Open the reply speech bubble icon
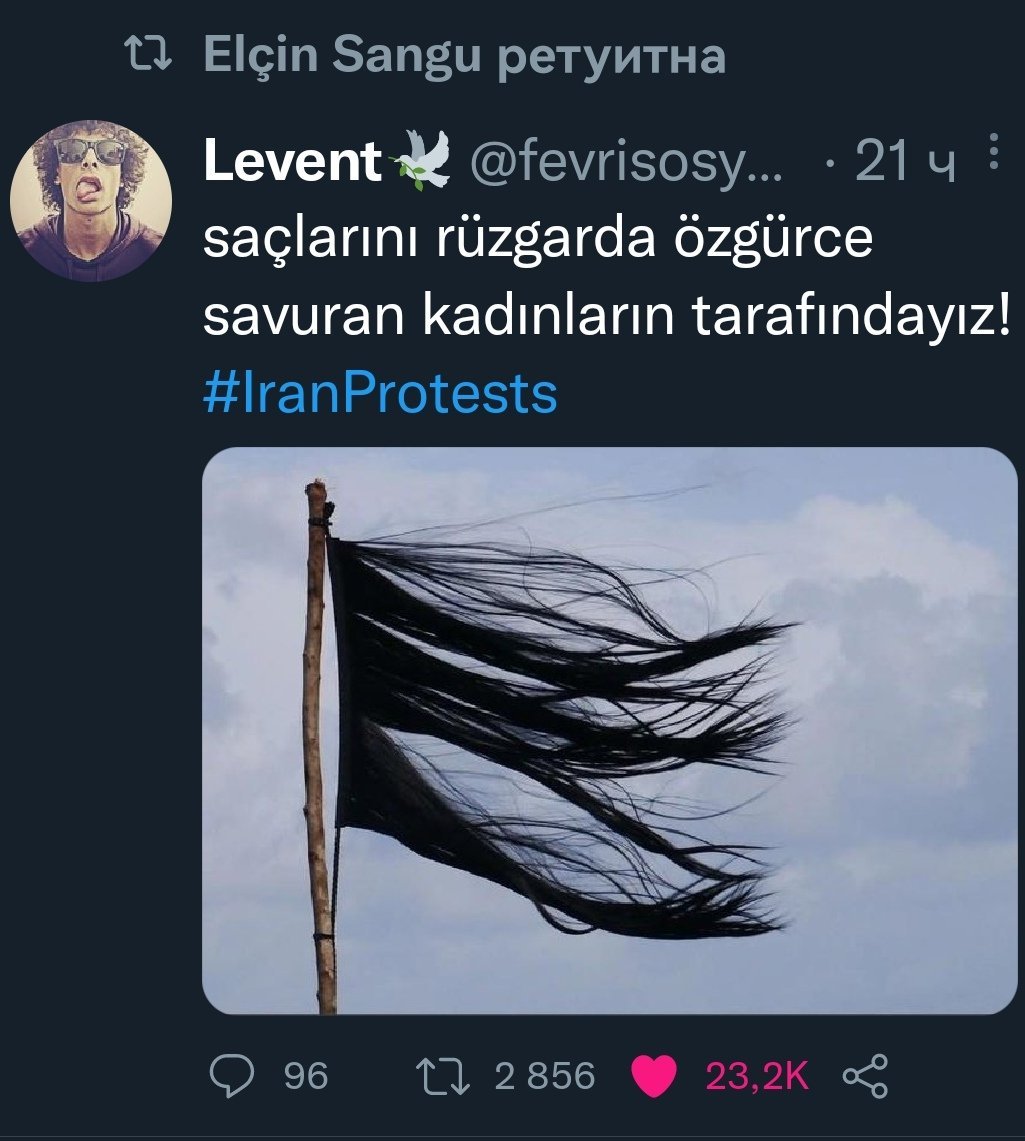 232,1076
